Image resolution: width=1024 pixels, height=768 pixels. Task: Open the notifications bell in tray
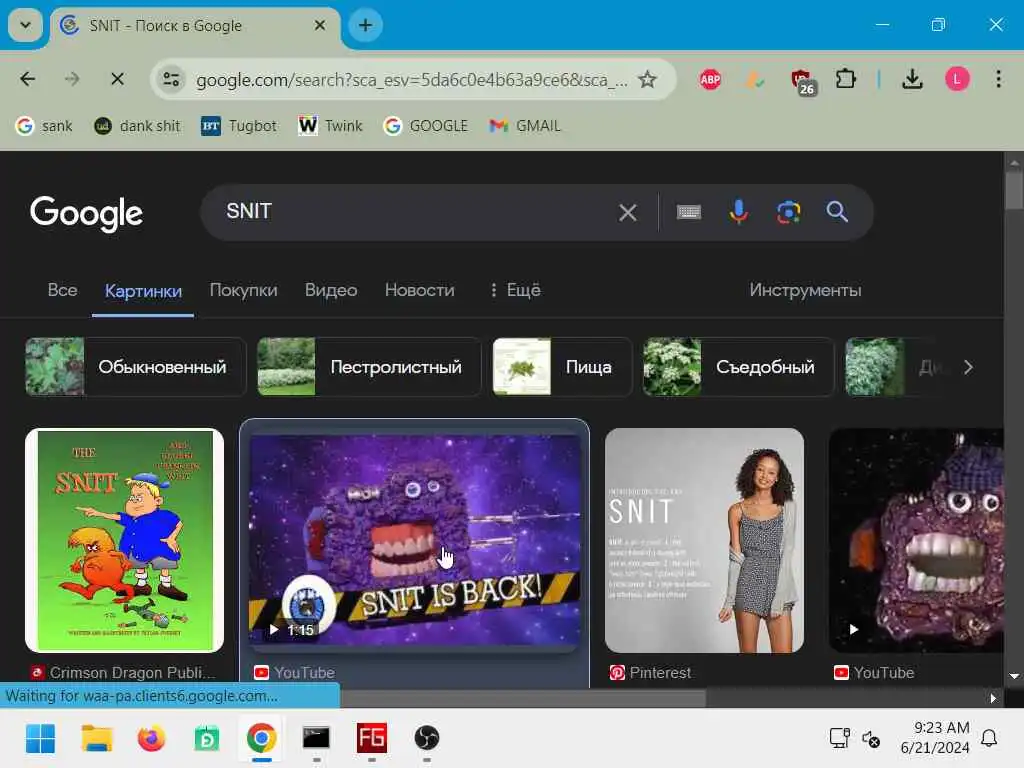pyautogui.click(x=989, y=739)
